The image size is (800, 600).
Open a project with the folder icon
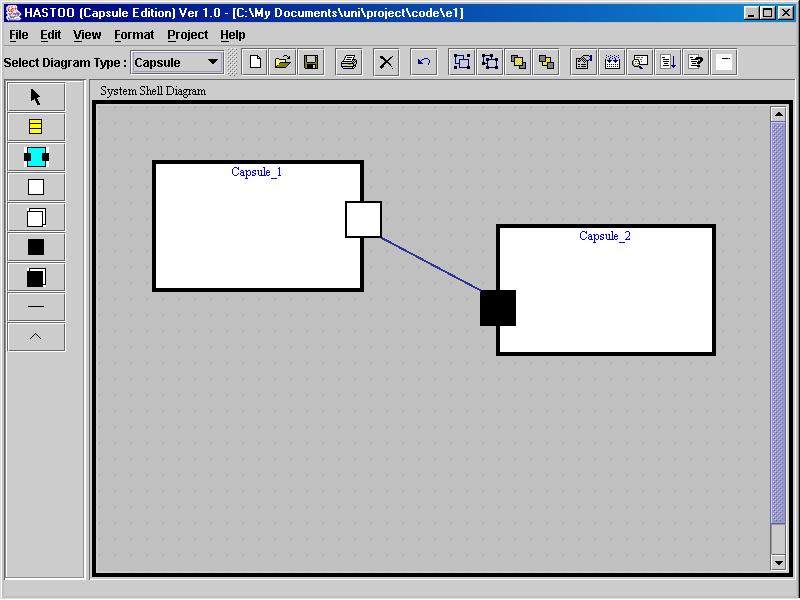tap(283, 62)
